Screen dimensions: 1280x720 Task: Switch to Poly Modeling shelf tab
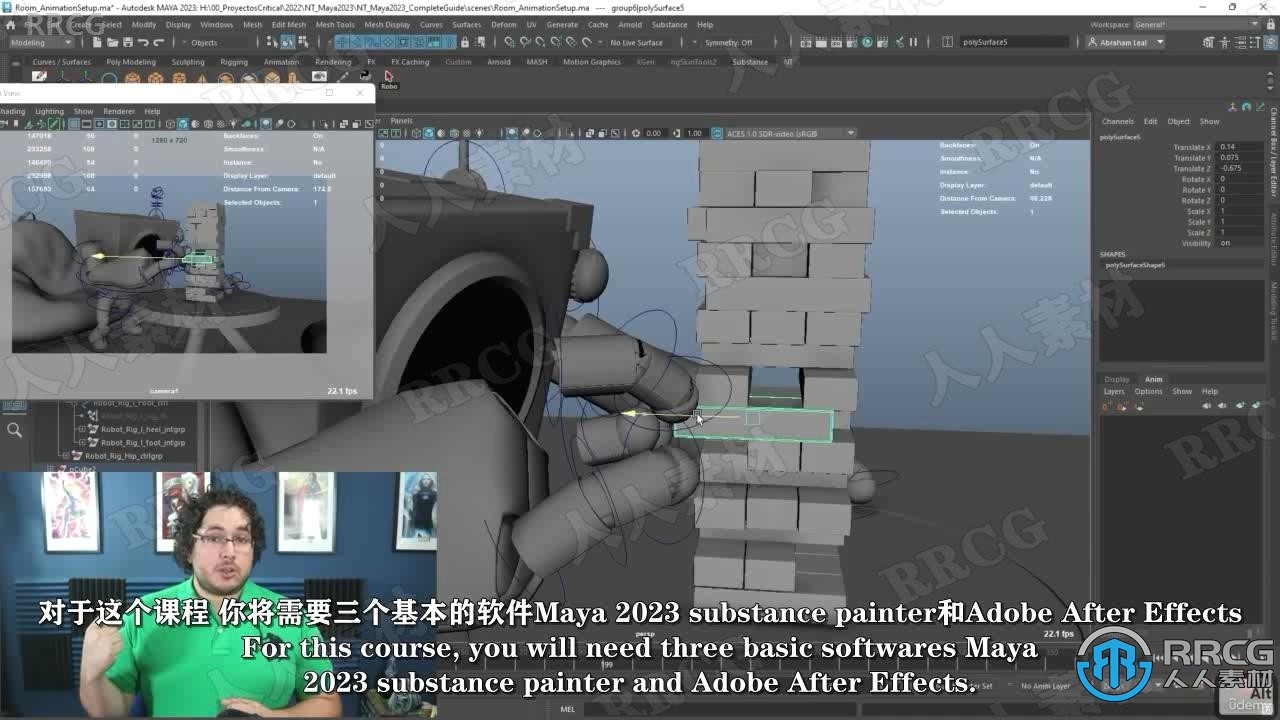pyautogui.click(x=131, y=62)
